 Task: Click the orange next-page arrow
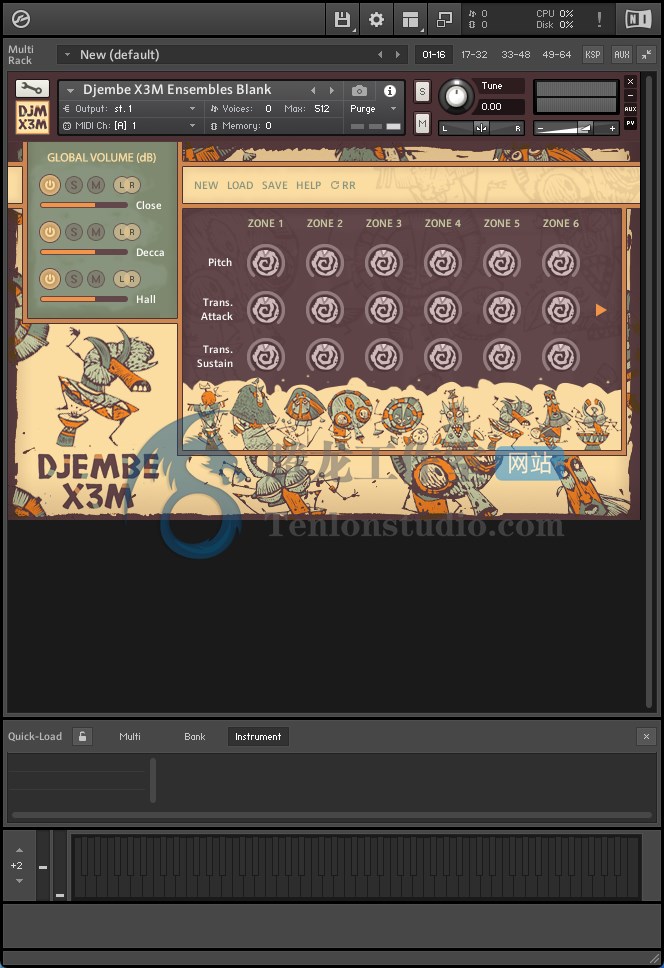(601, 310)
